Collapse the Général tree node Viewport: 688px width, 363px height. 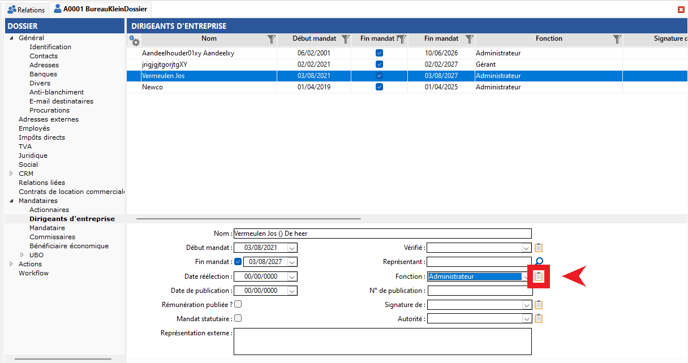11,38
